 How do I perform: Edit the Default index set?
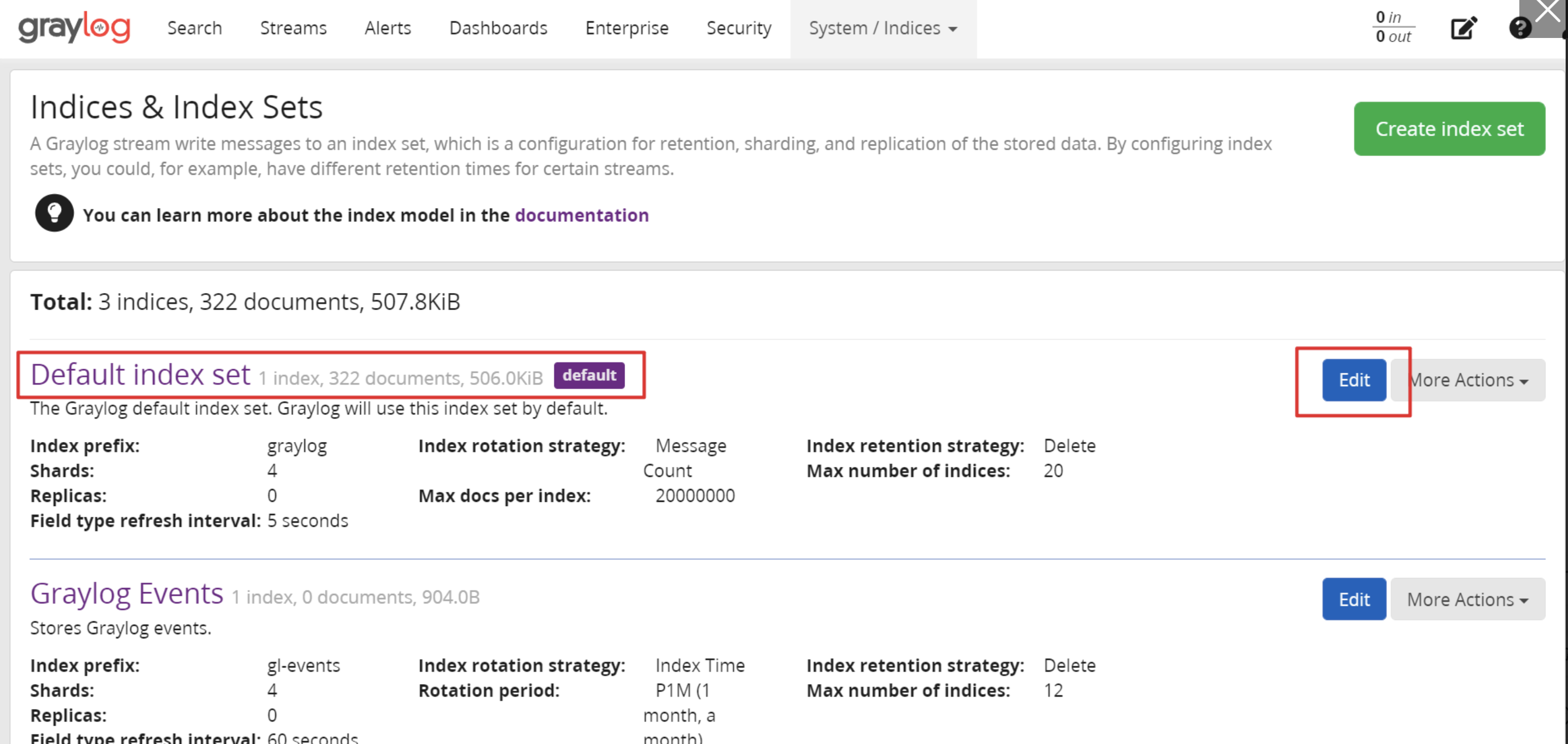point(1353,380)
